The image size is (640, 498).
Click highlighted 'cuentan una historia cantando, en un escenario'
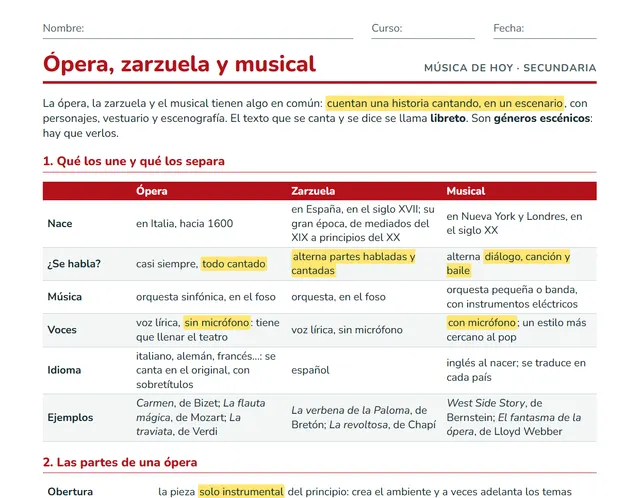[445, 103]
